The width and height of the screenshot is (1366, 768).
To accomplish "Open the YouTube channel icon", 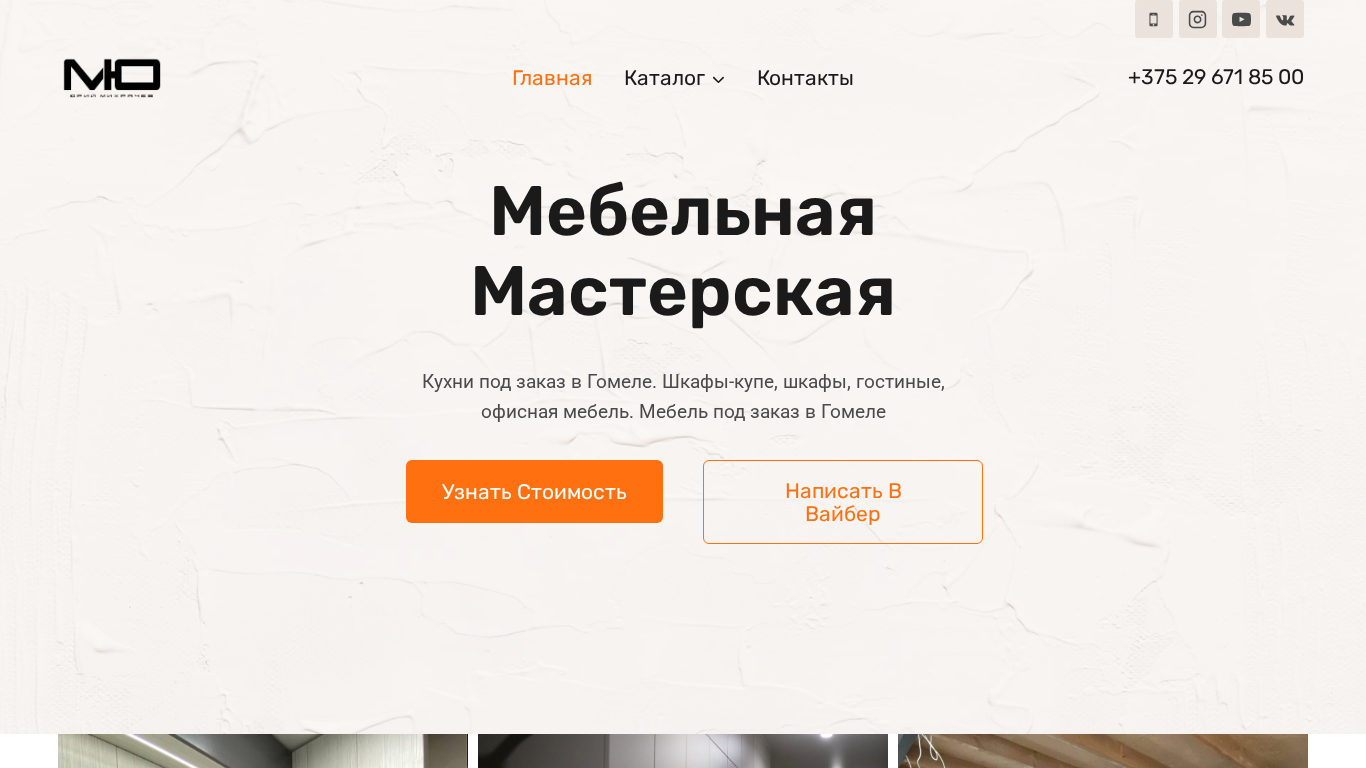I will click(1241, 19).
